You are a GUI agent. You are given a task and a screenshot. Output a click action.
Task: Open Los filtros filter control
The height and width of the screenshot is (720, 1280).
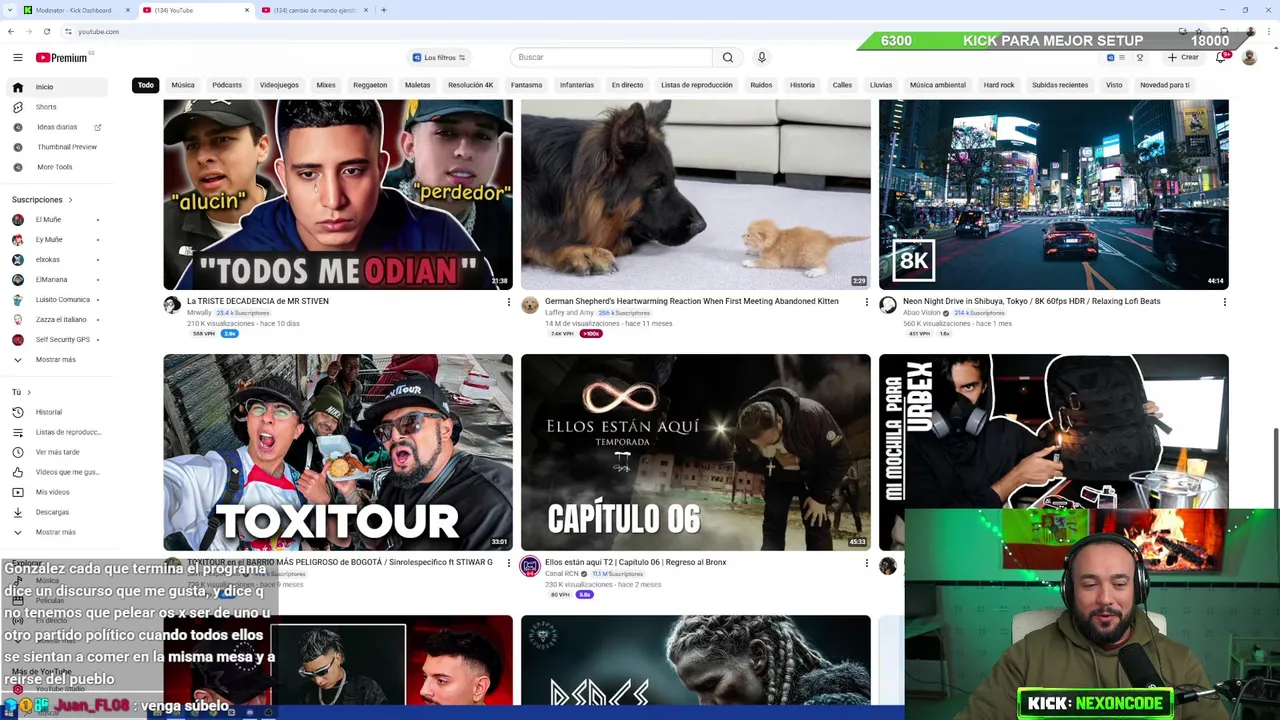(x=439, y=57)
